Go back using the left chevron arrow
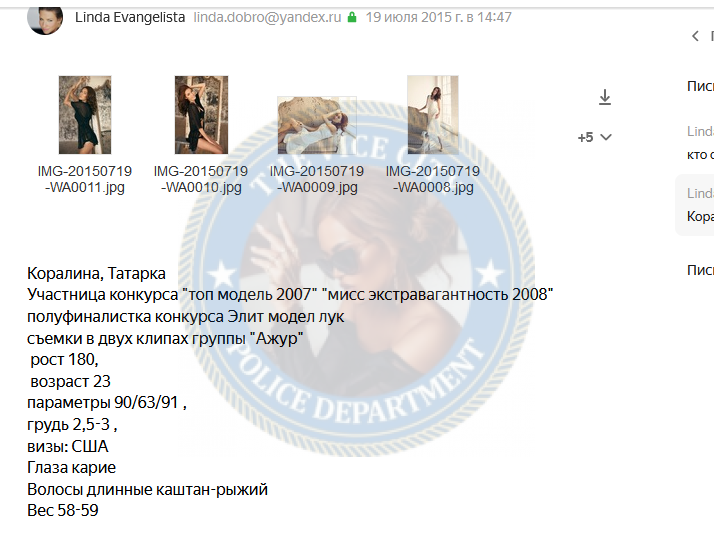Image resolution: width=714 pixels, height=557 pixels. pos(695,36)
